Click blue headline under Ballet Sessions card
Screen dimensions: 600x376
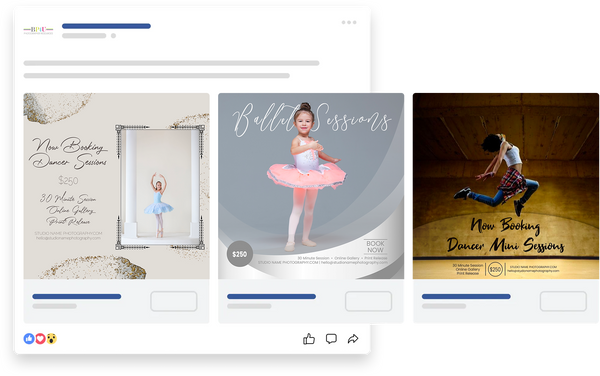click(271, 296)
